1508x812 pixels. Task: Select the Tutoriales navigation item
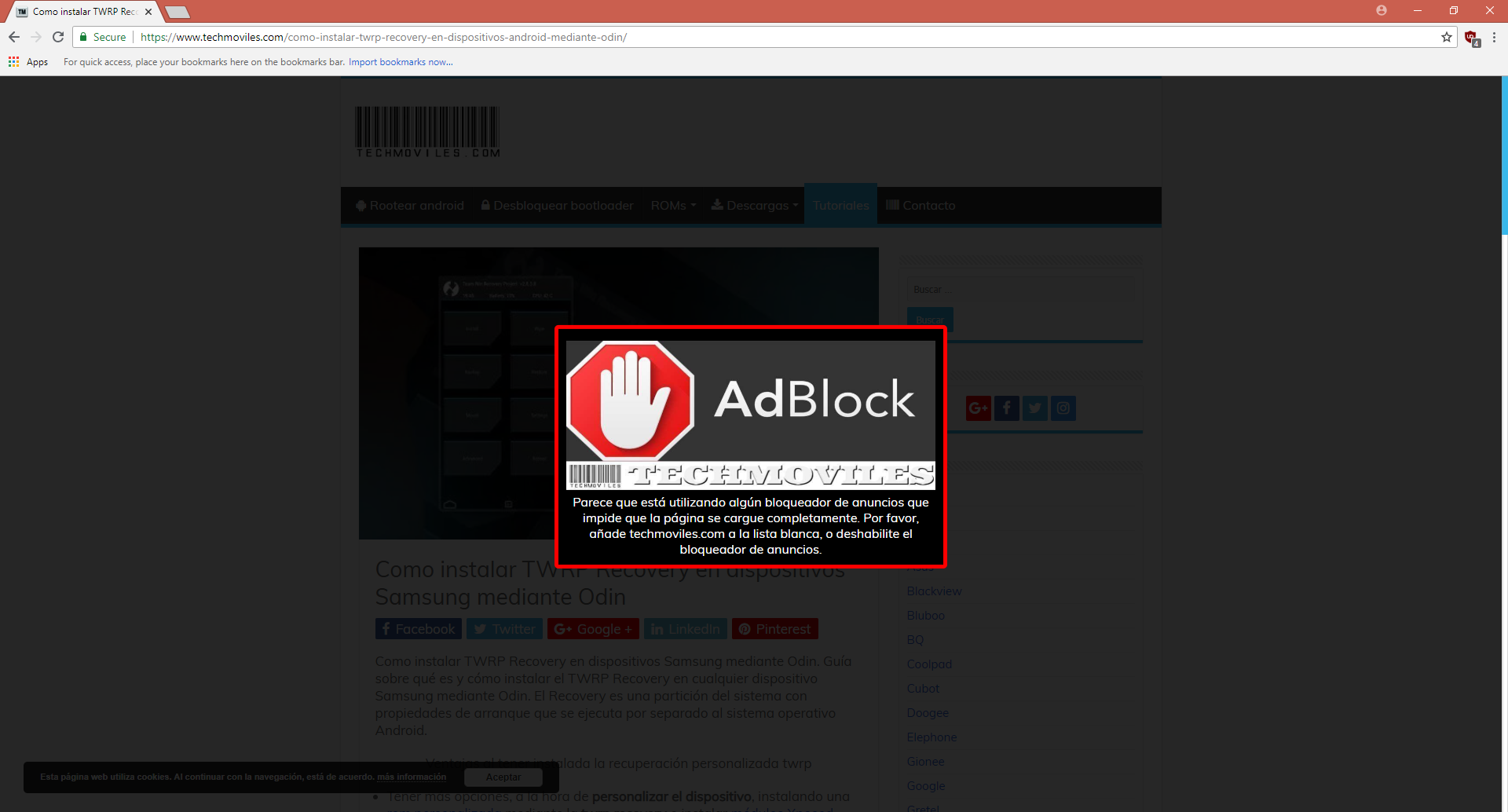point(840,205)
